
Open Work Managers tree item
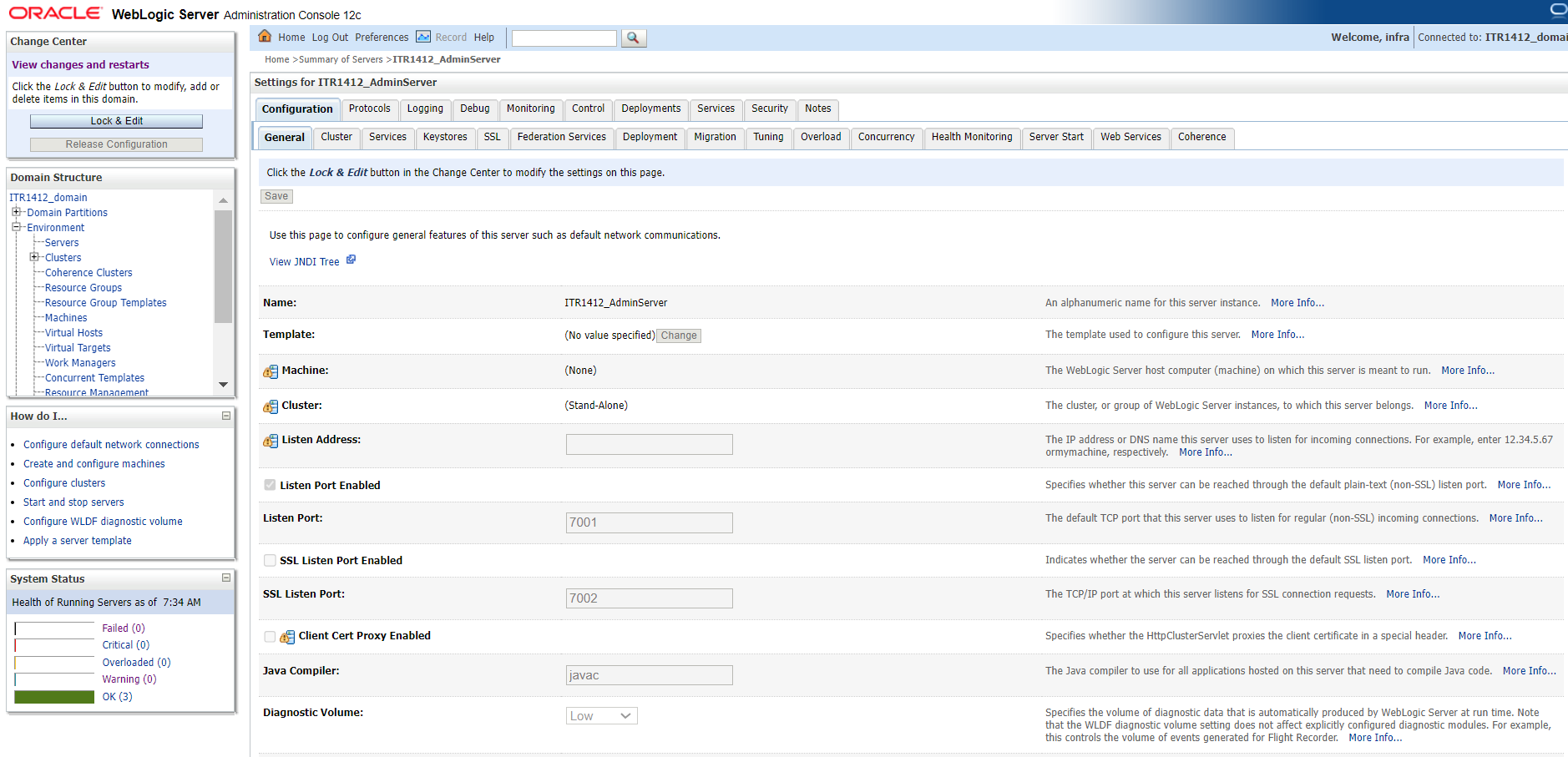point(80,363)
